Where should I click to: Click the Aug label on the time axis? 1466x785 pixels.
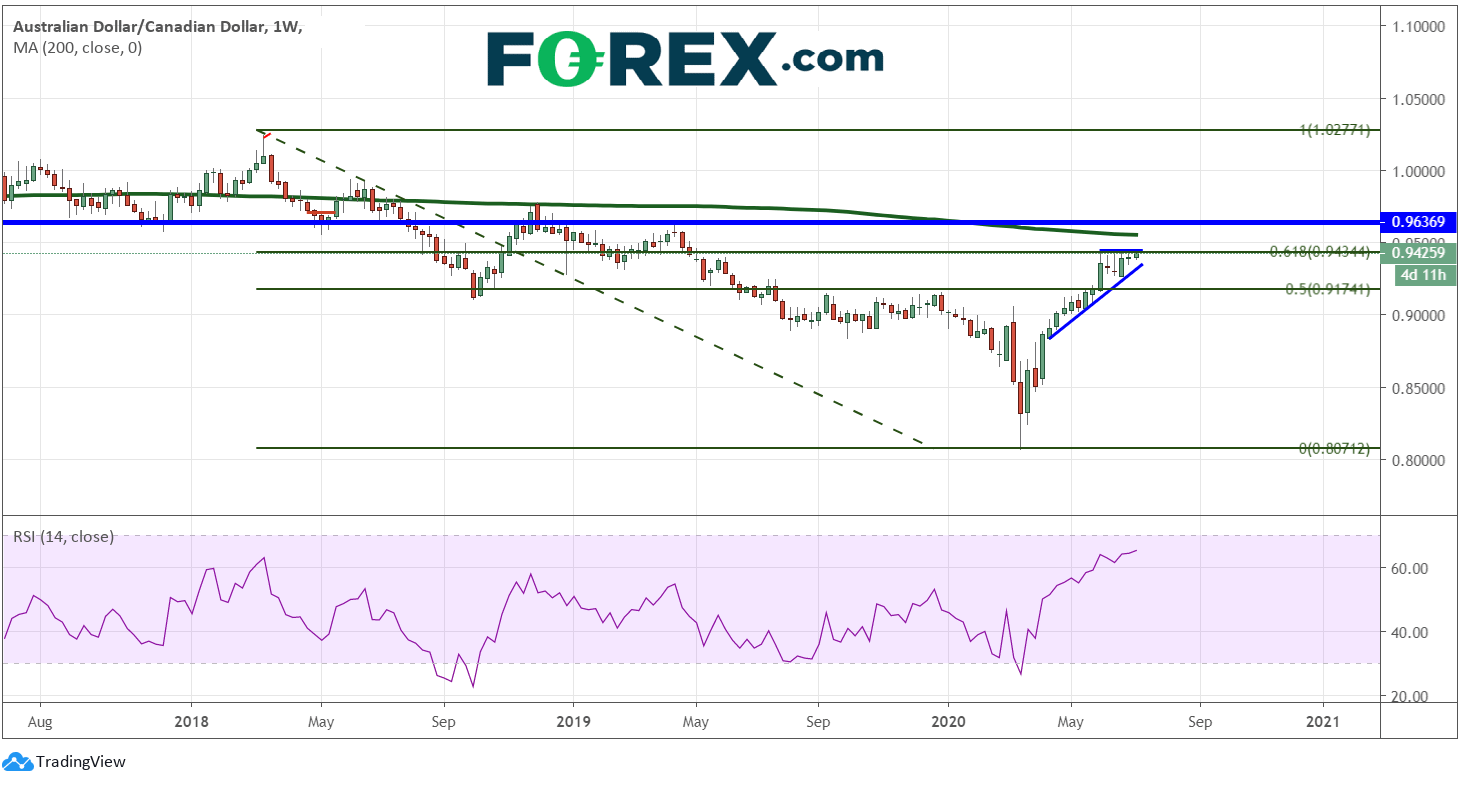pyautogui.click(x=41, y=721)
